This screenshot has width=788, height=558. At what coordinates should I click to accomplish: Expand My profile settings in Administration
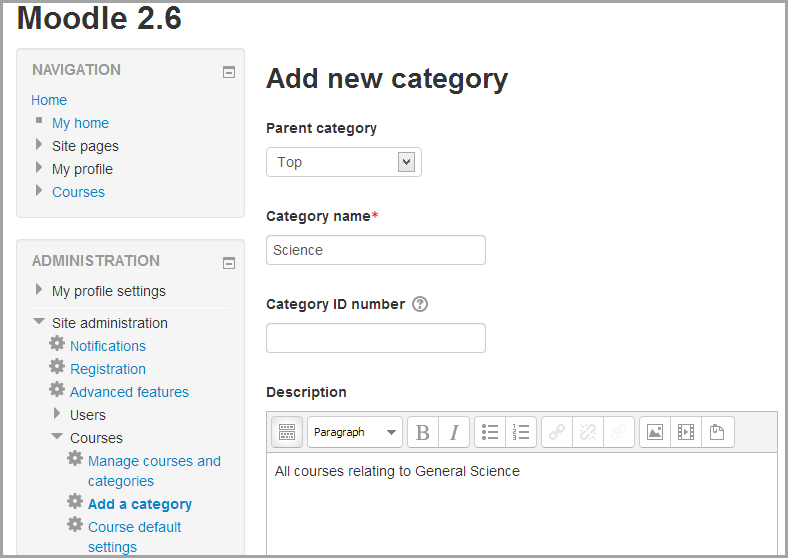[x=39, y=291]
